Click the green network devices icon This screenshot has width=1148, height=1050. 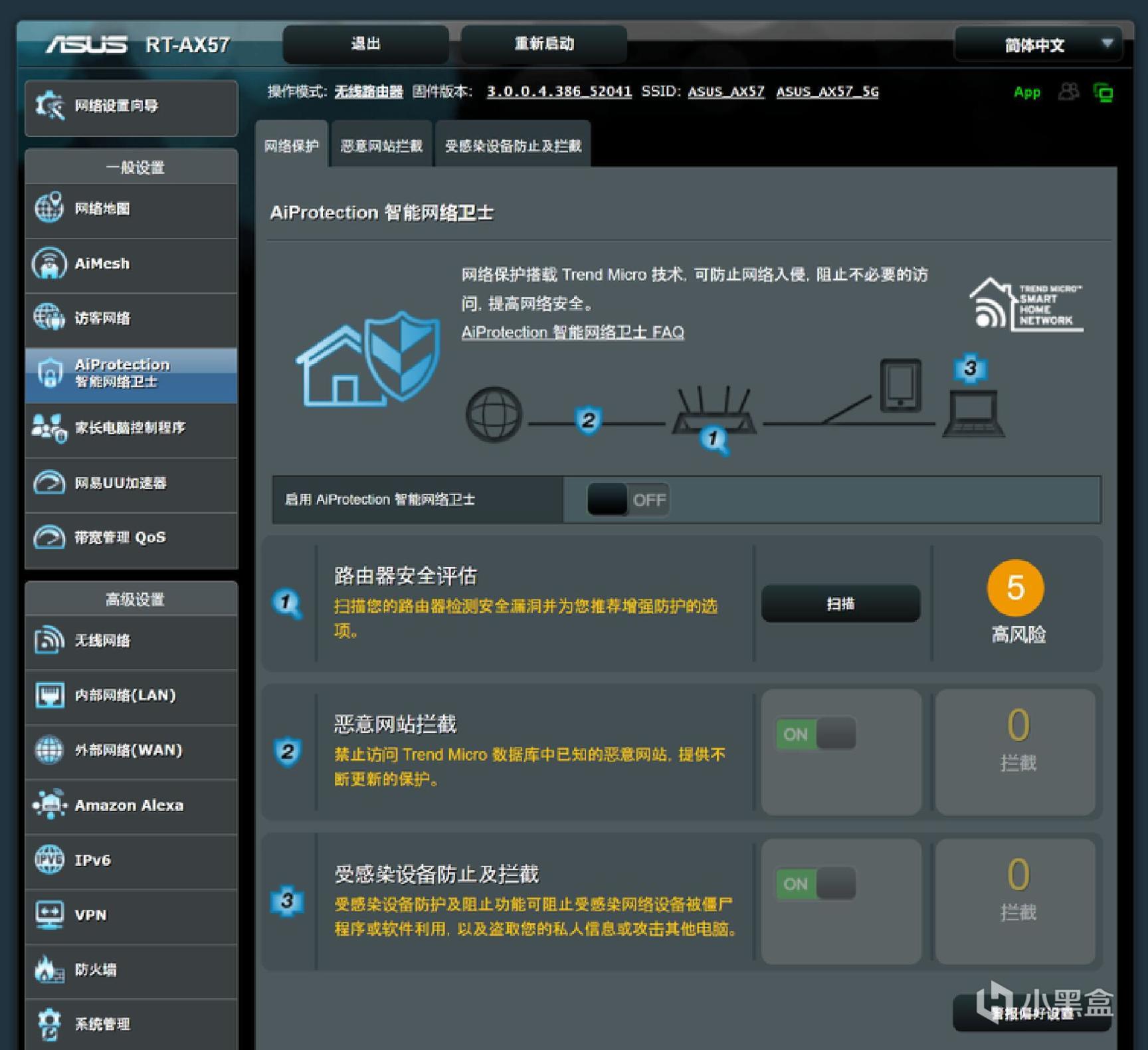pos(1103,93)
